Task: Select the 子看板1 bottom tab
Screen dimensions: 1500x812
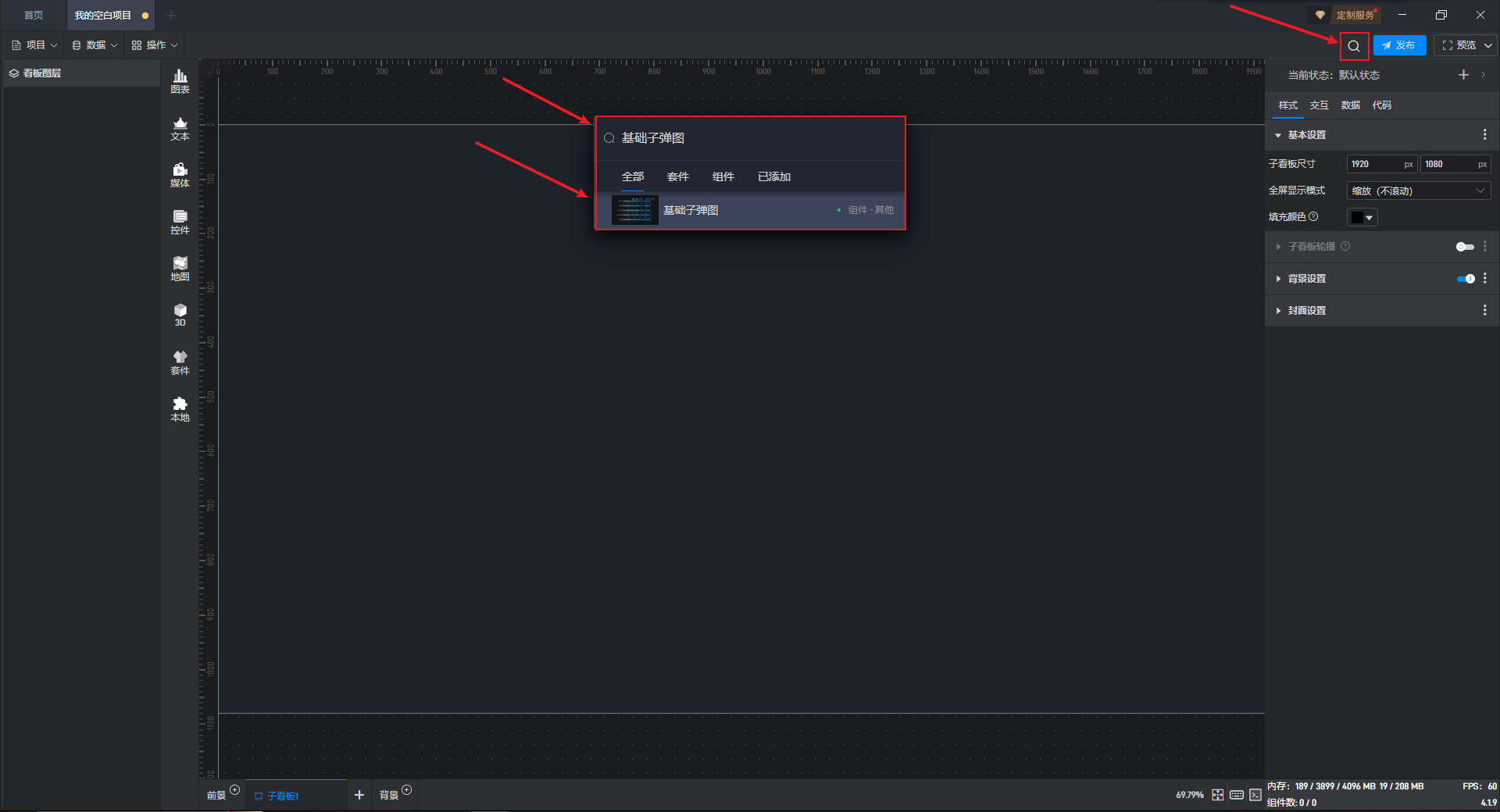Action: tap(296, 796)
